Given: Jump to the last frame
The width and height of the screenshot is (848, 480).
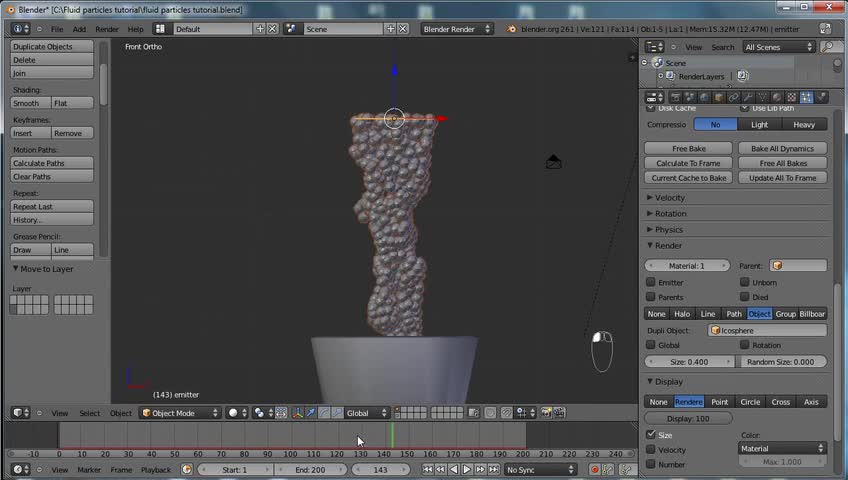Looking at the screenshot, I should 494,470.
